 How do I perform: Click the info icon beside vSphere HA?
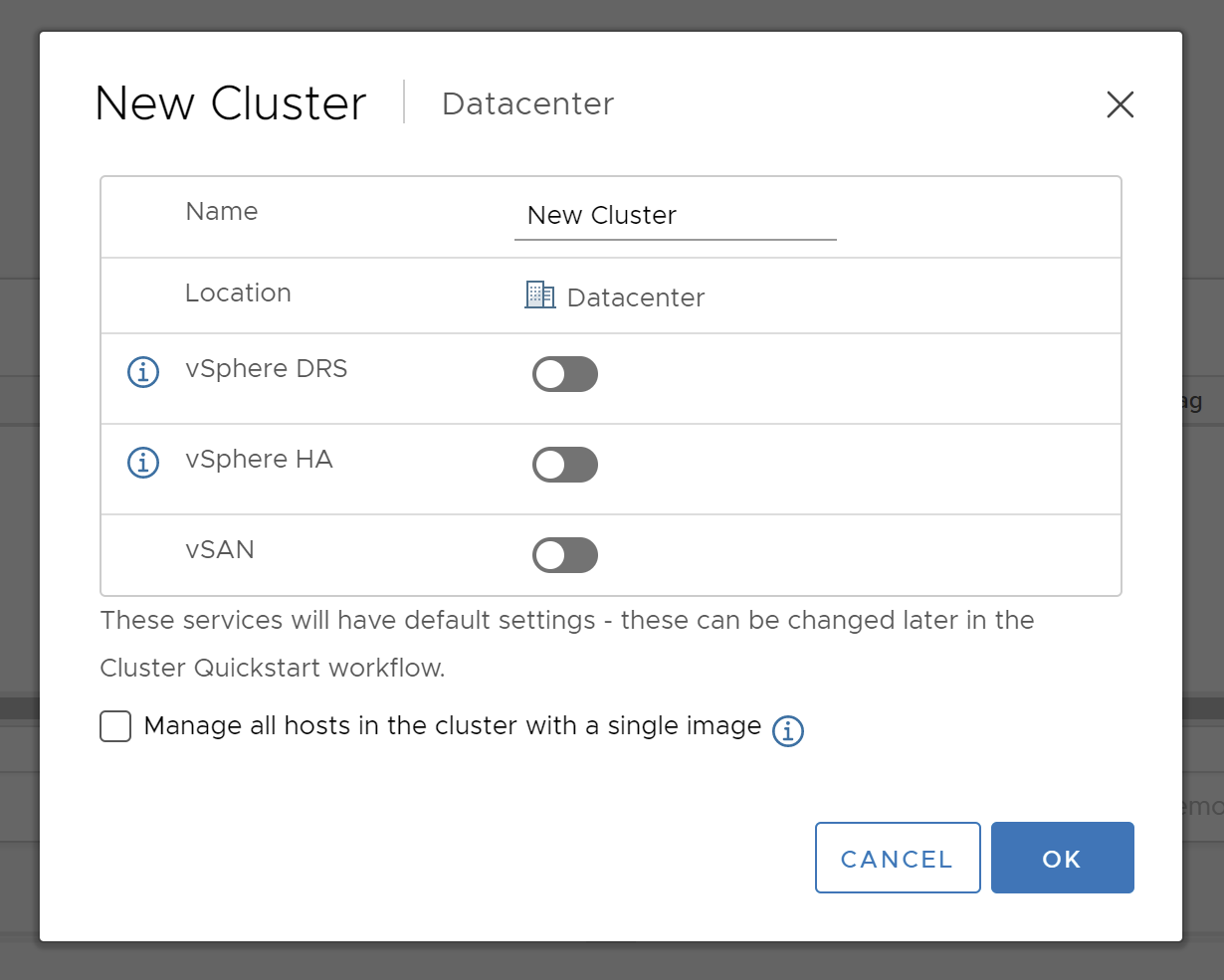point(143,463)
